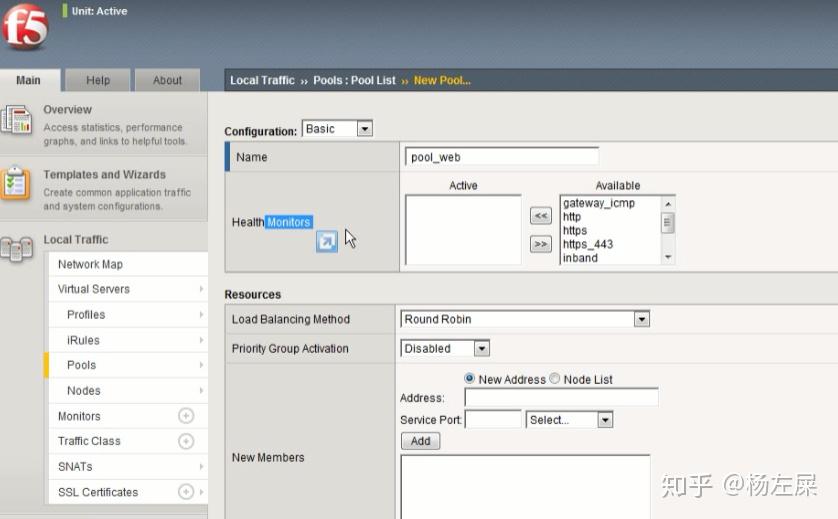
Task: Open the Overview section icon
Action: [17, 120]
